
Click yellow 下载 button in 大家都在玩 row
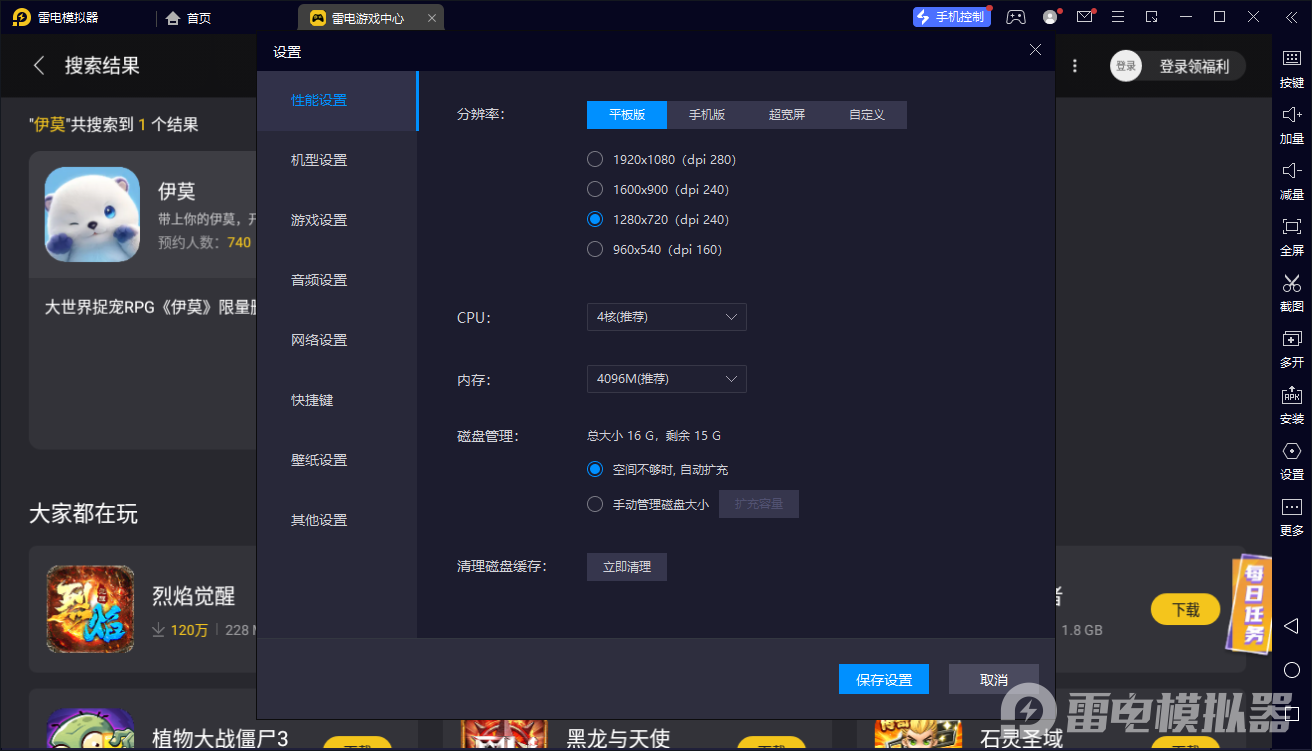coord(1185,609)
